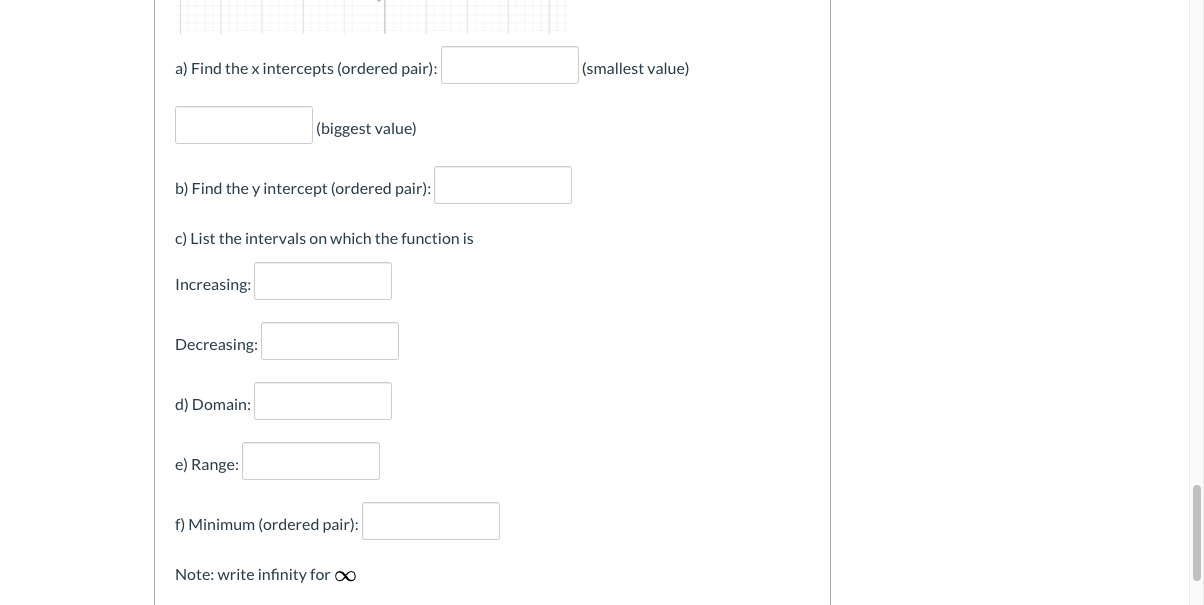This screenshot has height=605, width=1204.
Task: Click the smallest x intercept input field
Action: pyautogui.click(x=509, y=64)
